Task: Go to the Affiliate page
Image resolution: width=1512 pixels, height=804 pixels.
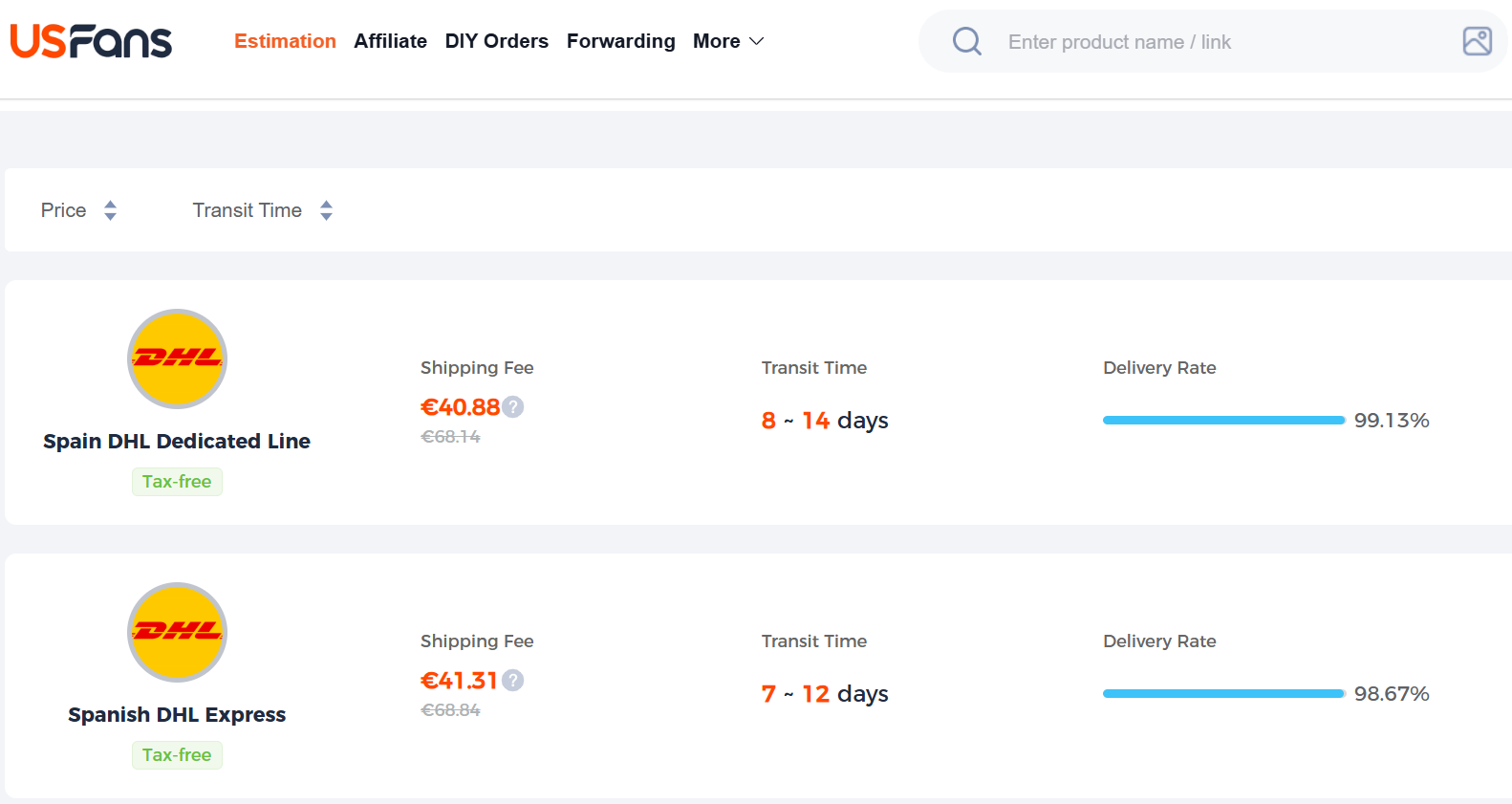Action: click(390, 41)
